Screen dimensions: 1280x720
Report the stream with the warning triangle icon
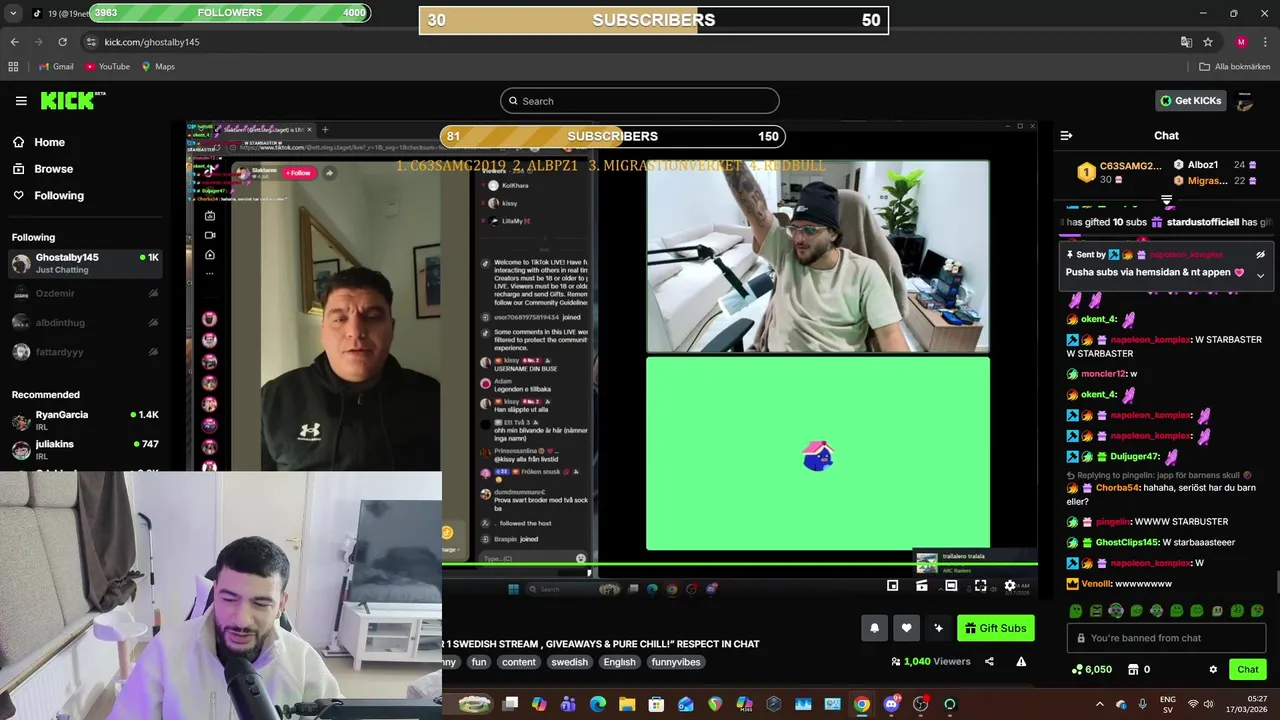[x=1021, y=661]
